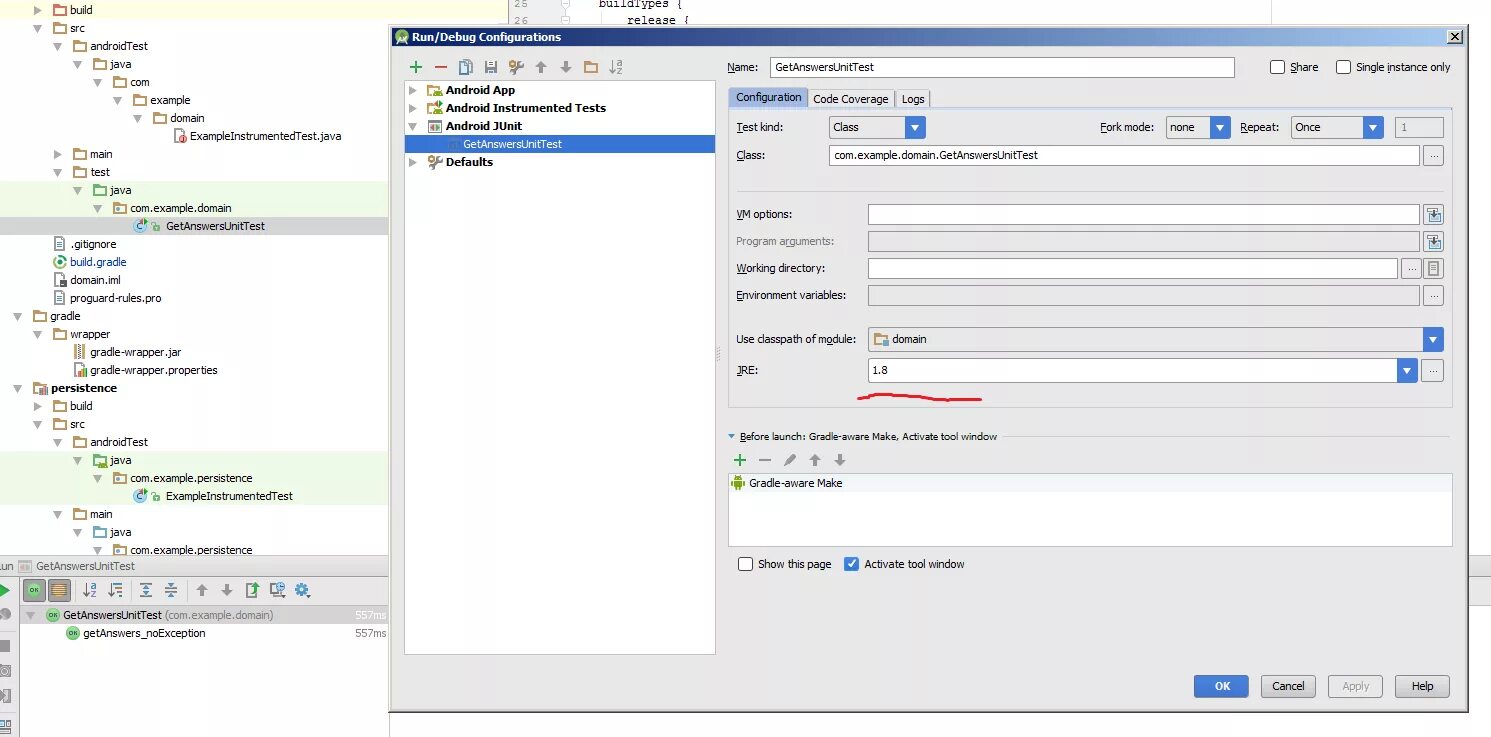
Task: Collapse the Android JUnit node
Action: click(413, 126)
